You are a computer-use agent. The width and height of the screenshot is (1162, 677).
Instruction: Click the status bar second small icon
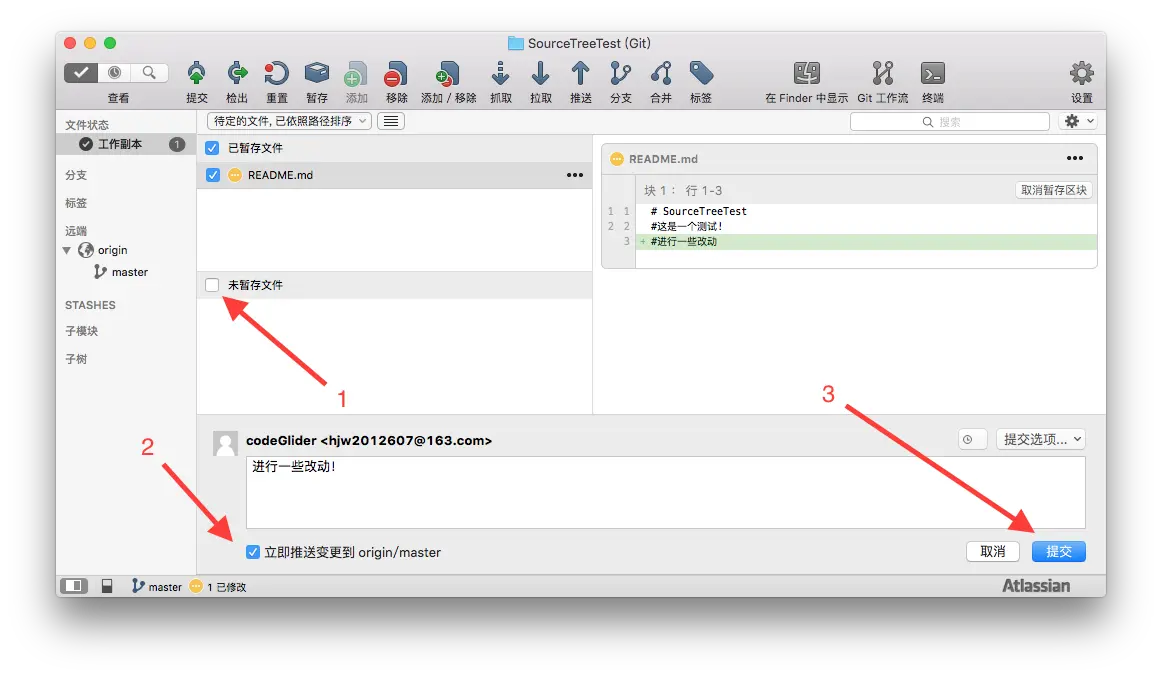coord(107,586)
